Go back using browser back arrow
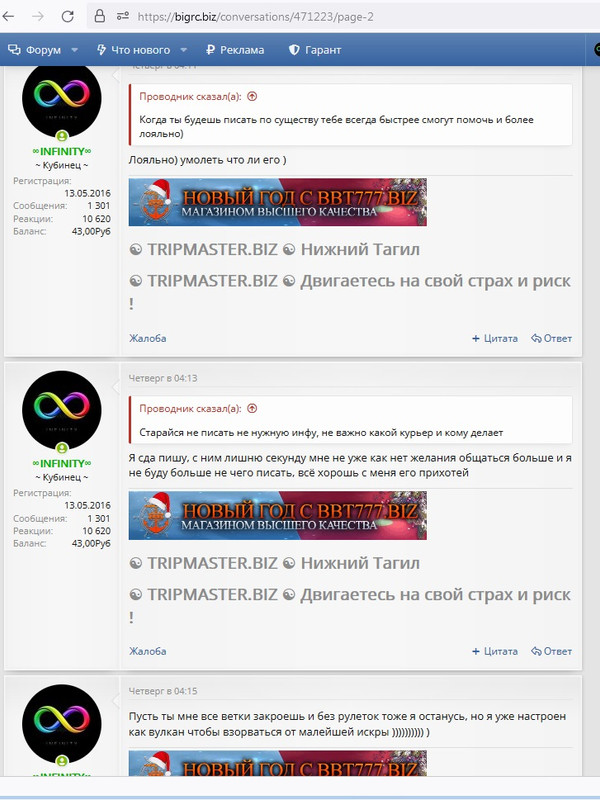Screen dimensions: 600x800 tap(8, 16)
